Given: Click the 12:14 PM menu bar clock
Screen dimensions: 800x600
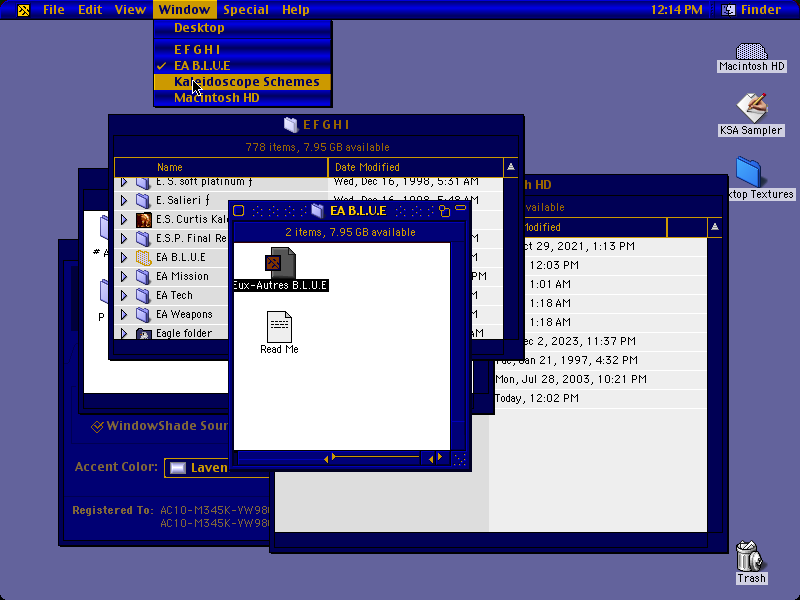Looking at the screenshot, I should pyautogui.click(x=677, y=10).
